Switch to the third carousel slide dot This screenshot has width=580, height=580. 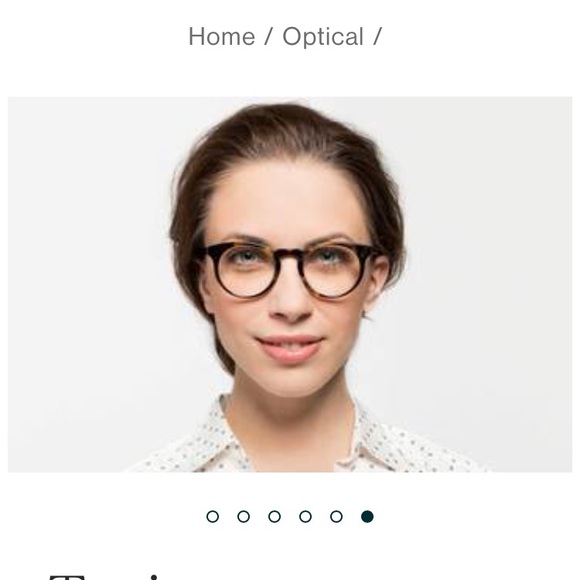click(274, 516)
